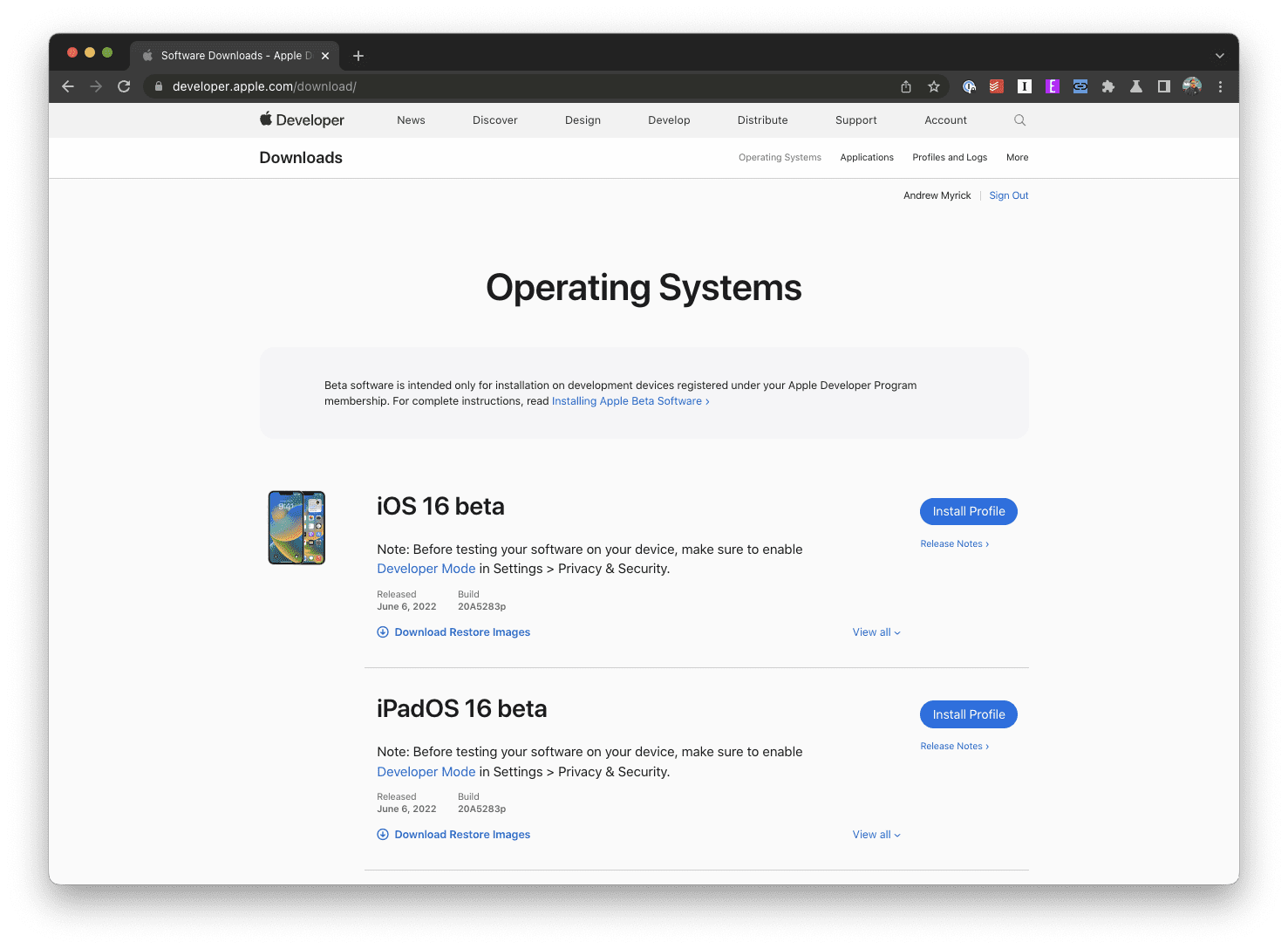Open the Distribute menu item
The height and width of the screenshot is (949, 1288).
(762, 120)
